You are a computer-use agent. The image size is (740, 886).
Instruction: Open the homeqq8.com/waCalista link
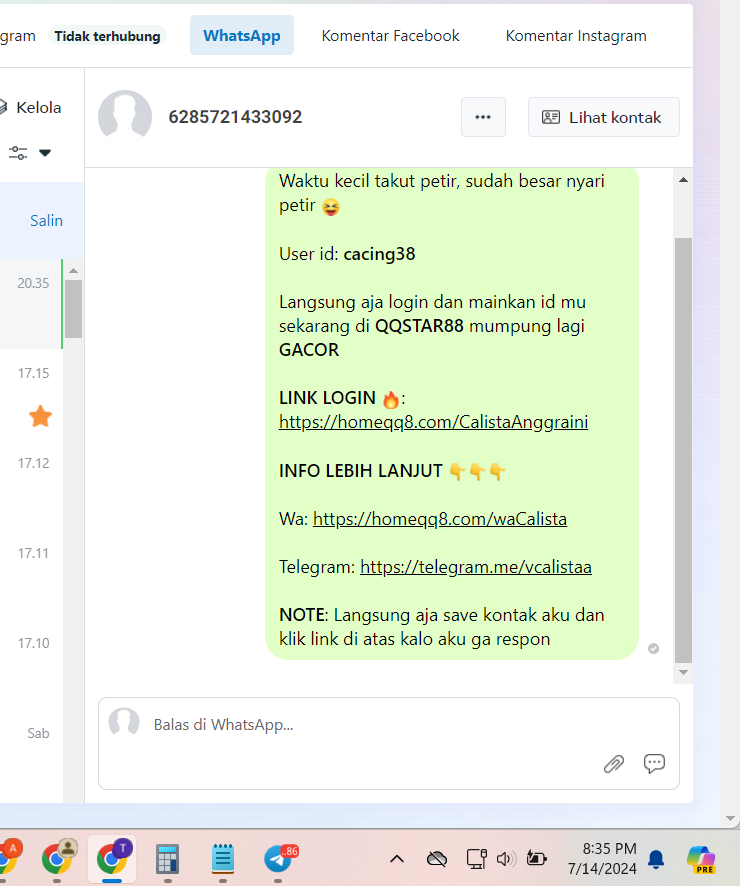[x=439, y=519]
